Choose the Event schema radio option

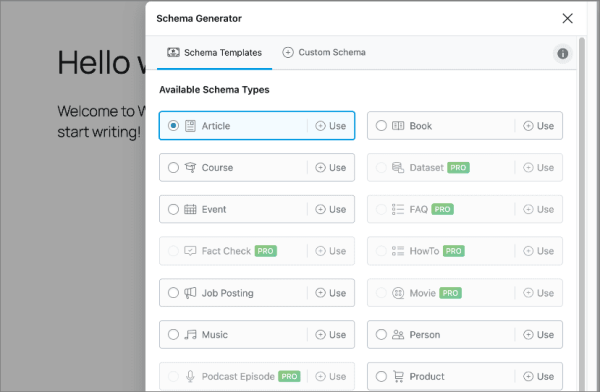coord(173,209)
